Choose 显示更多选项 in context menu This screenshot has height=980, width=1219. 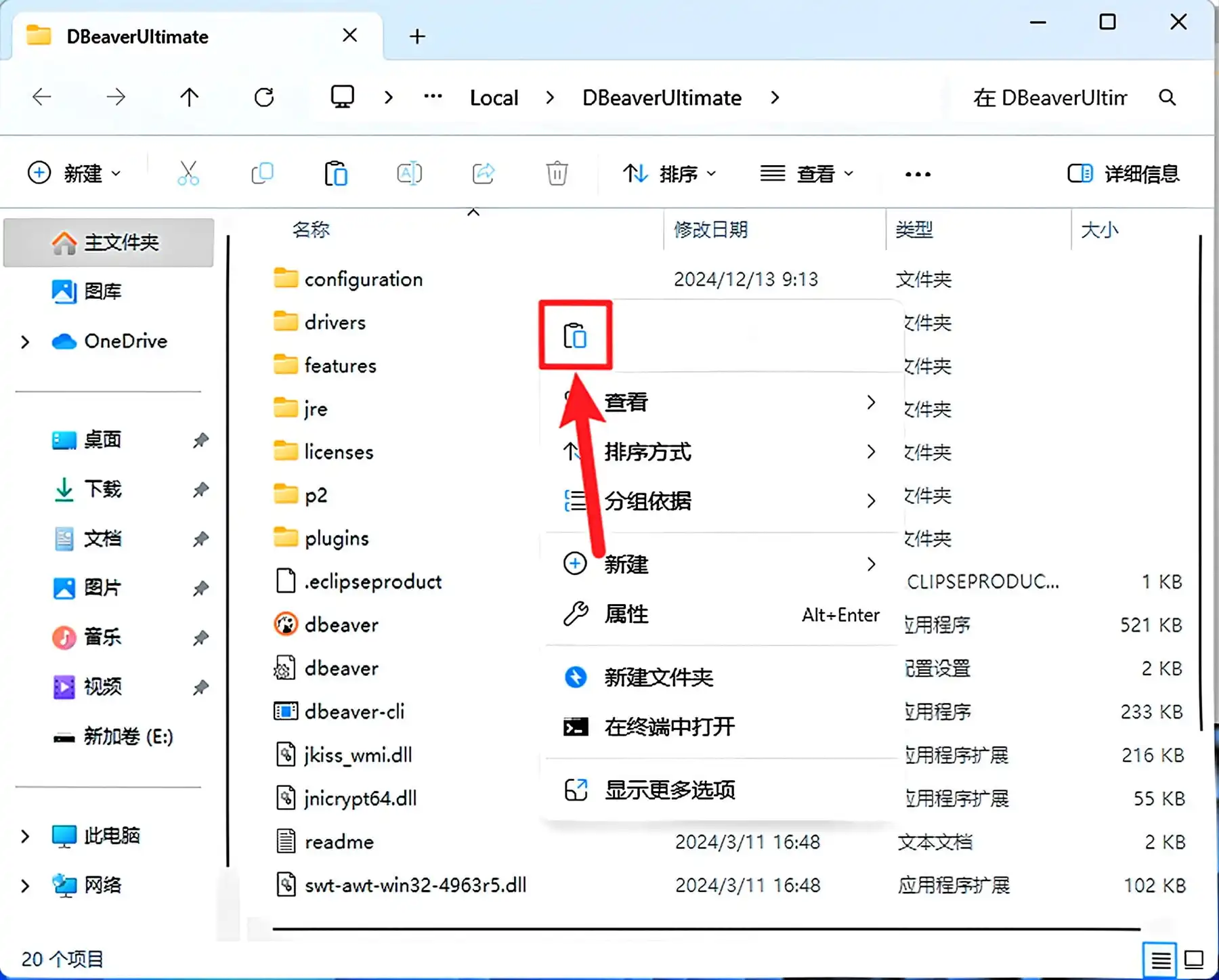(721, 790)
